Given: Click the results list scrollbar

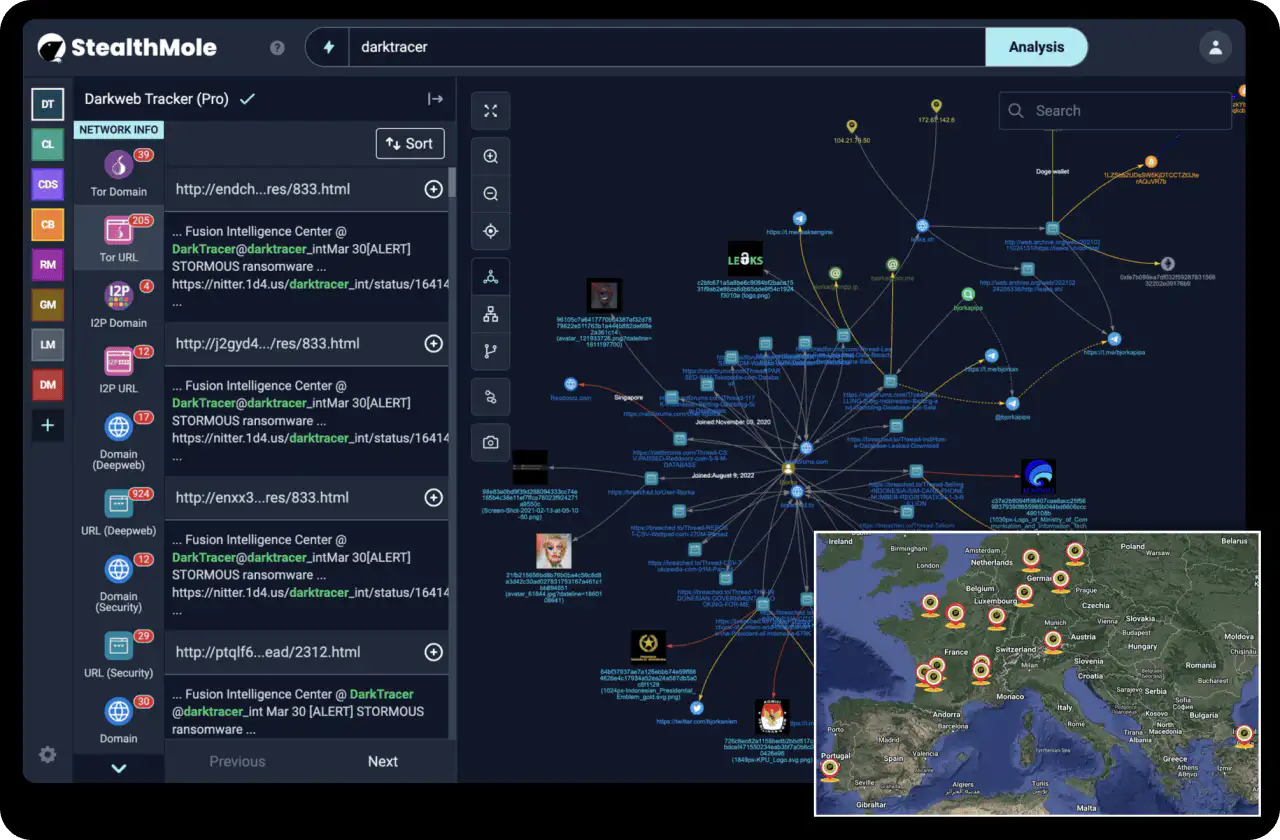Looking at the screenshot, I should 452,183.
